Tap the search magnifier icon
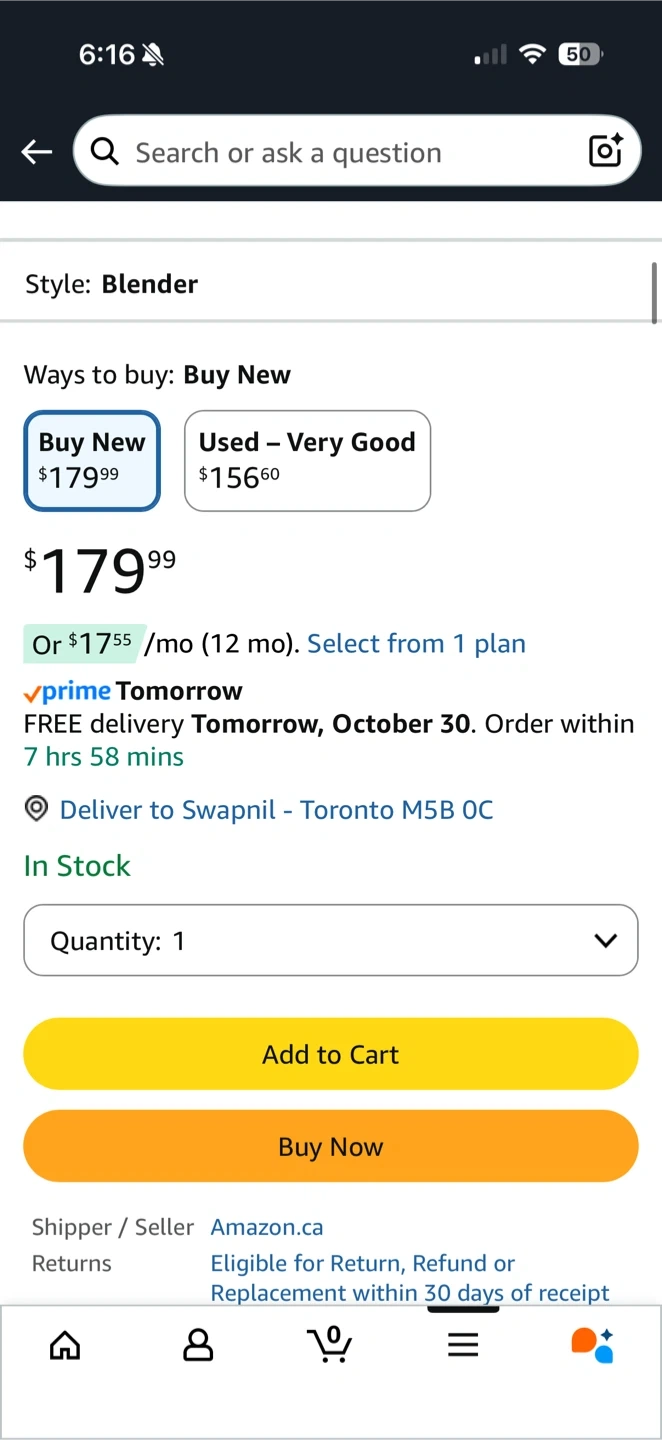Image resolution: width=662 pixels, height=1440 pixels. (104, 152)
